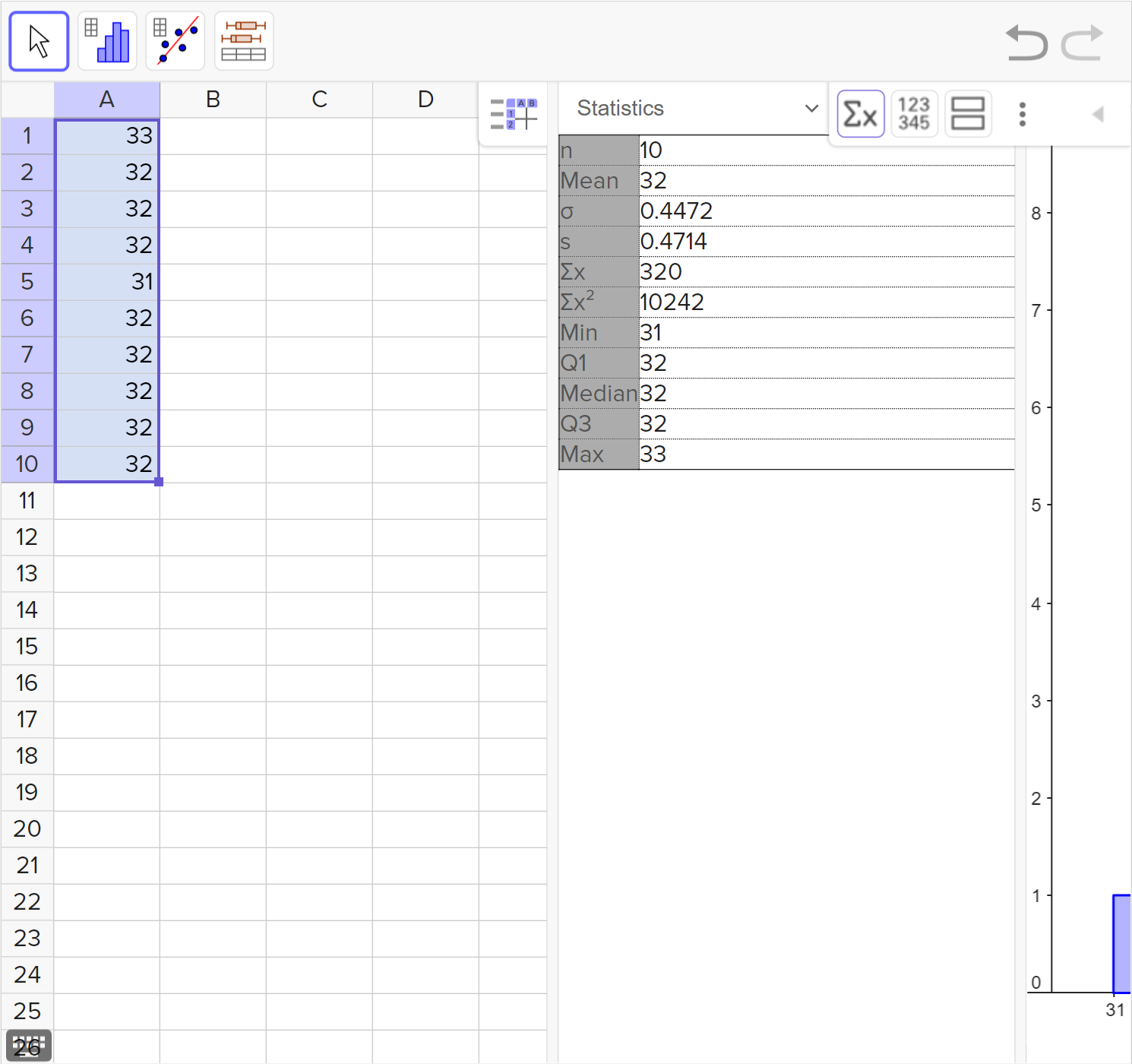
Task: Select column C header
Action: pyautogui.click(x=319, y=100)
